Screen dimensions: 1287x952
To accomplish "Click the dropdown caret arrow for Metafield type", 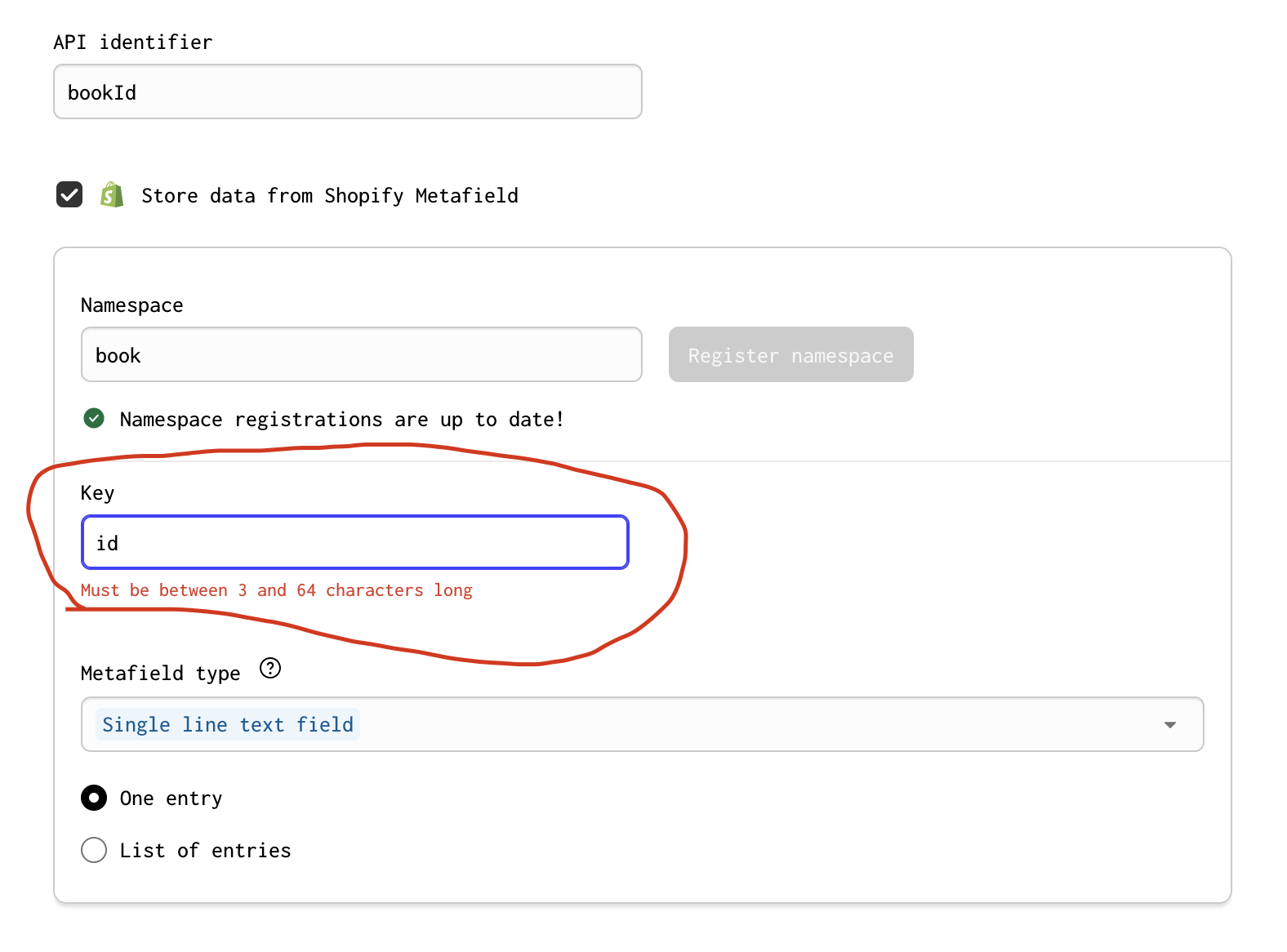I will click(1169, 724).
